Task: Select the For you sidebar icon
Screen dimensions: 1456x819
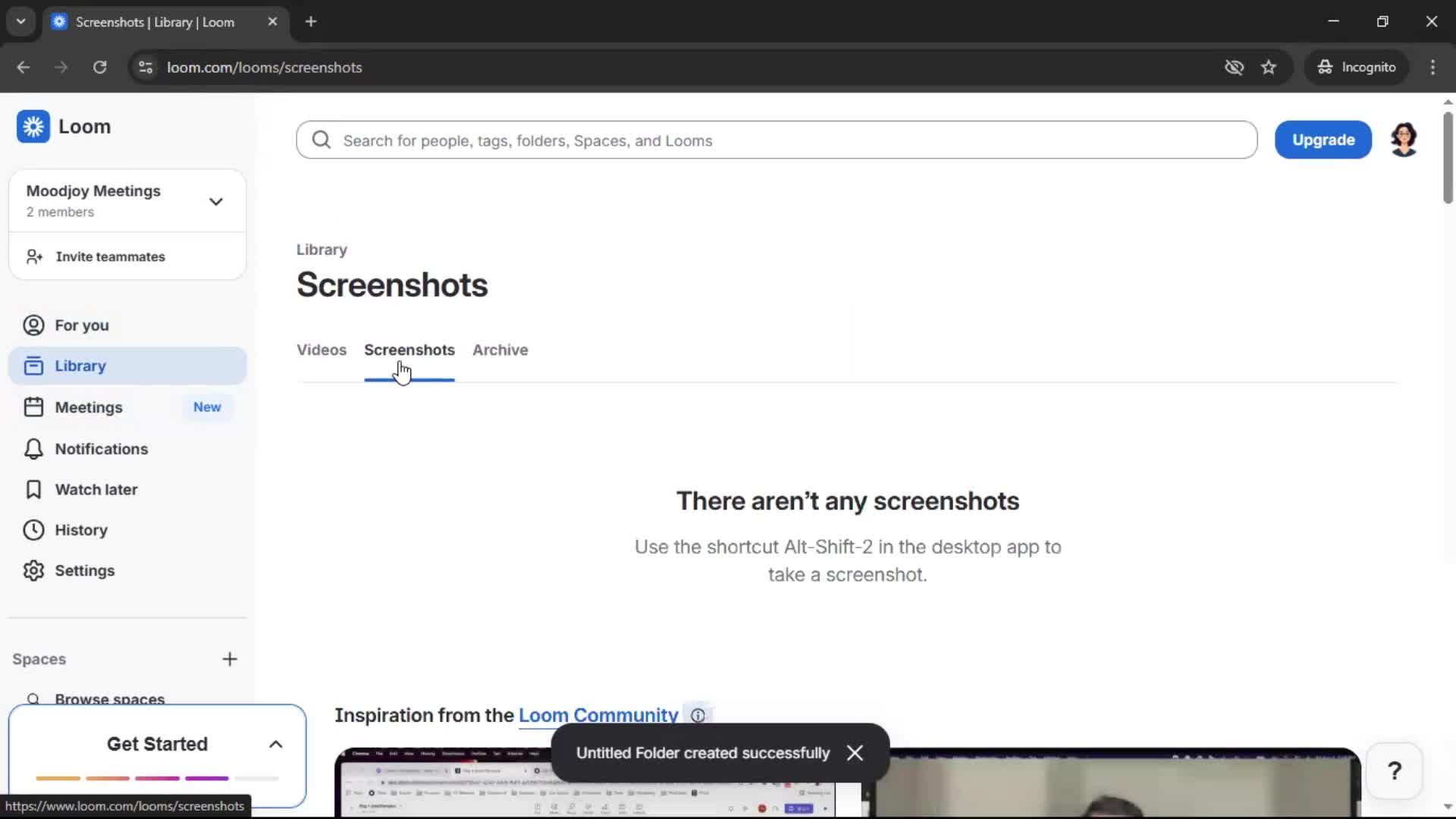Action: pos(33,325)
